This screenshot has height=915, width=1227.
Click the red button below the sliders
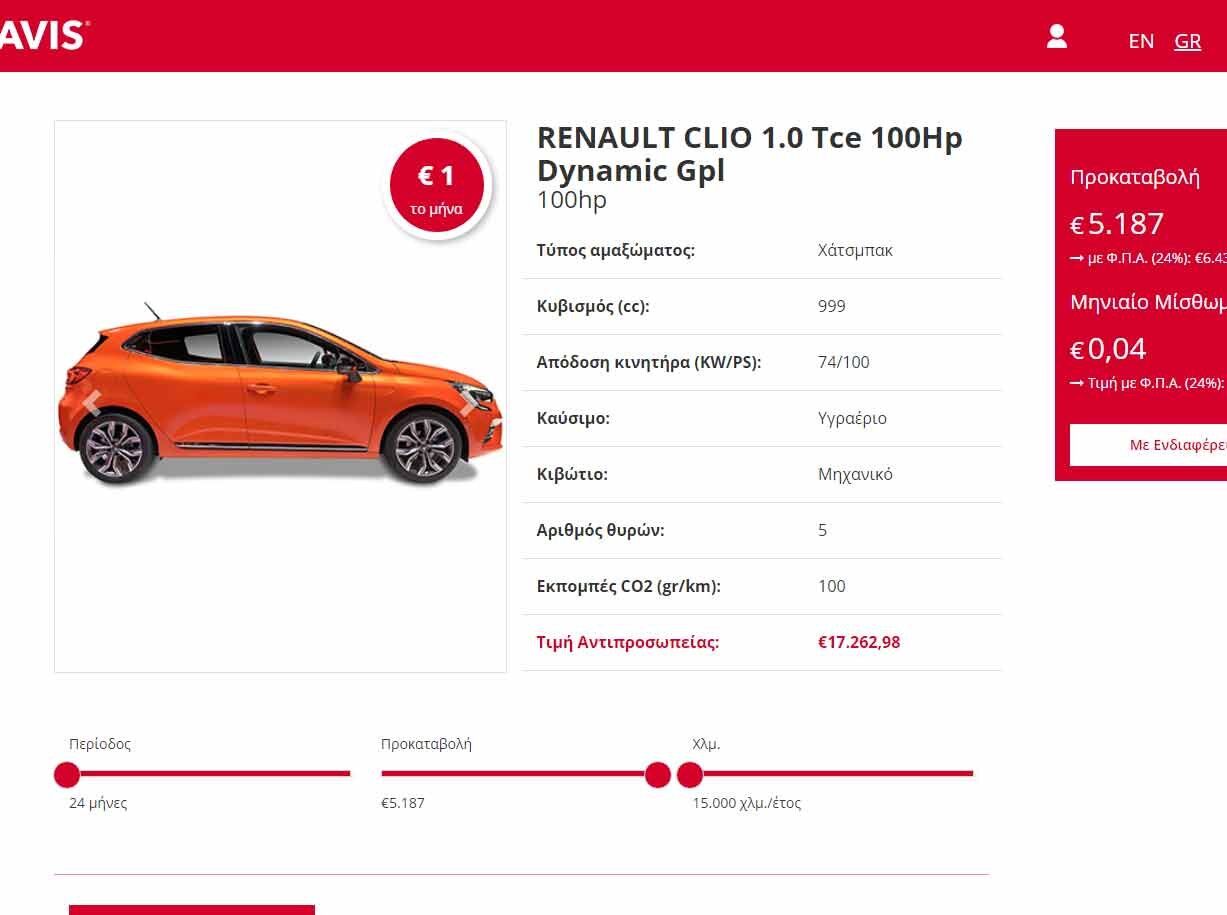(x=192, y=910)
